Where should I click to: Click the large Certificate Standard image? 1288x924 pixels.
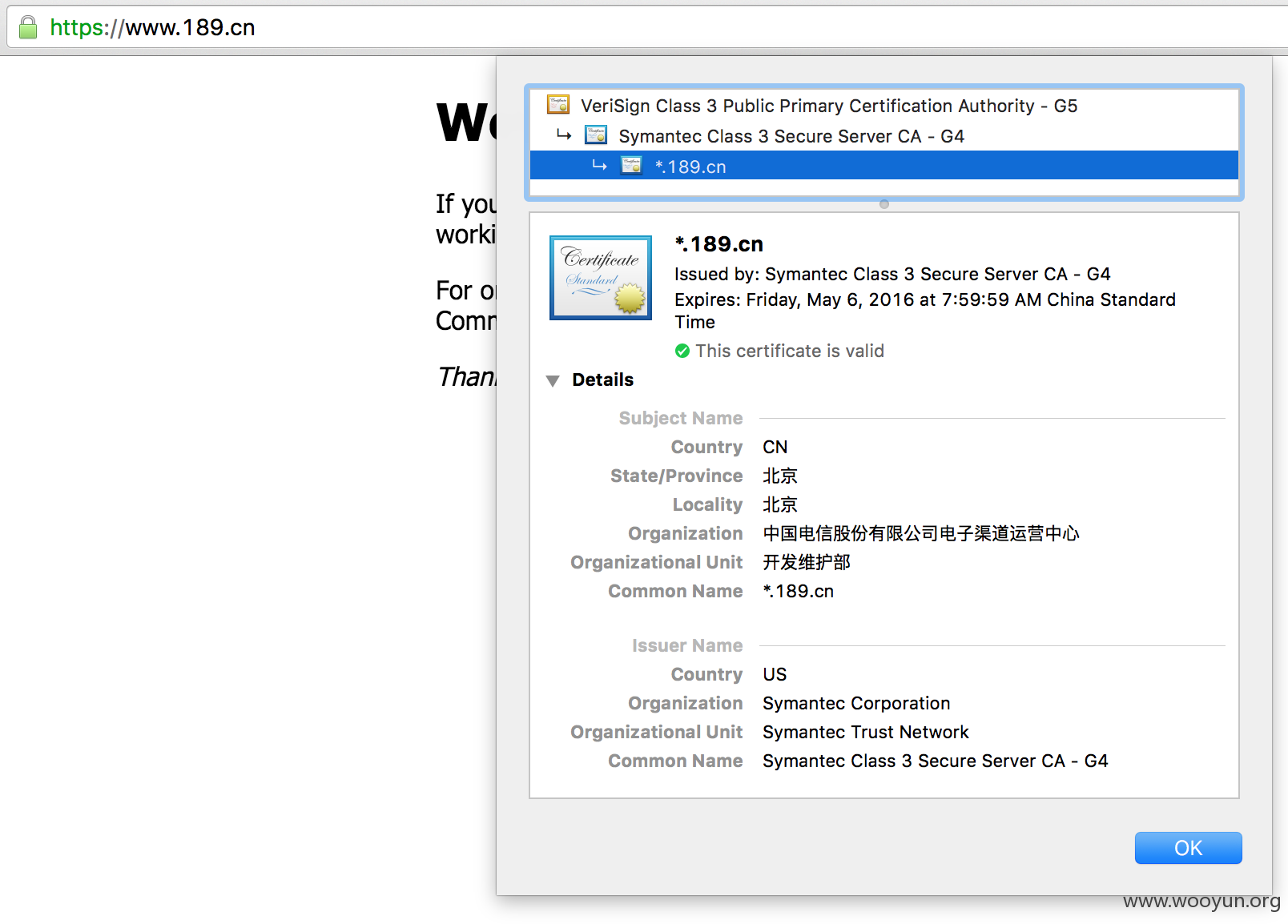tap(601, 278)
